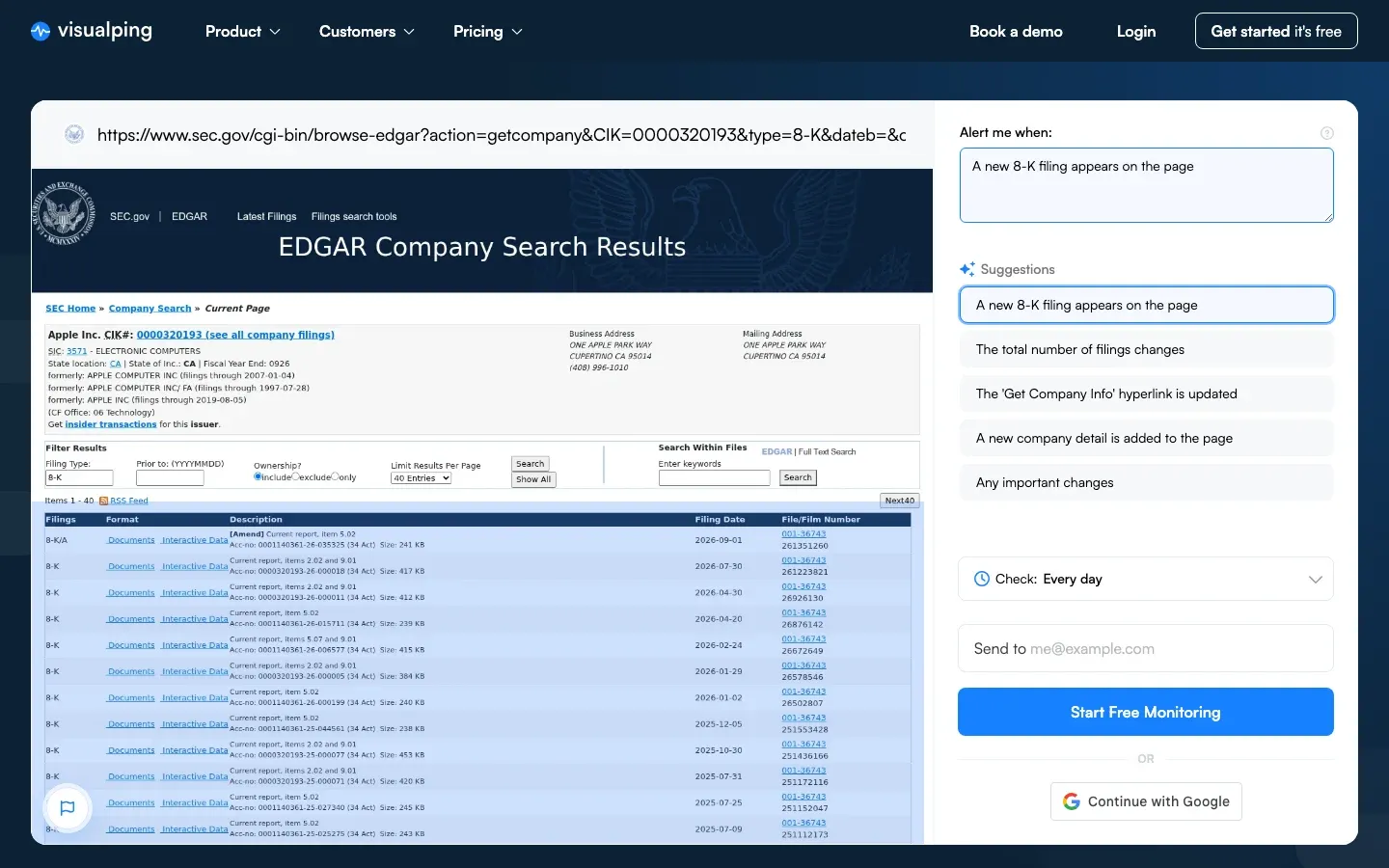This screenshot has width=1389, height=868.
Task: Click the SEC seal emblem
Action: click(x=65, y=212)
